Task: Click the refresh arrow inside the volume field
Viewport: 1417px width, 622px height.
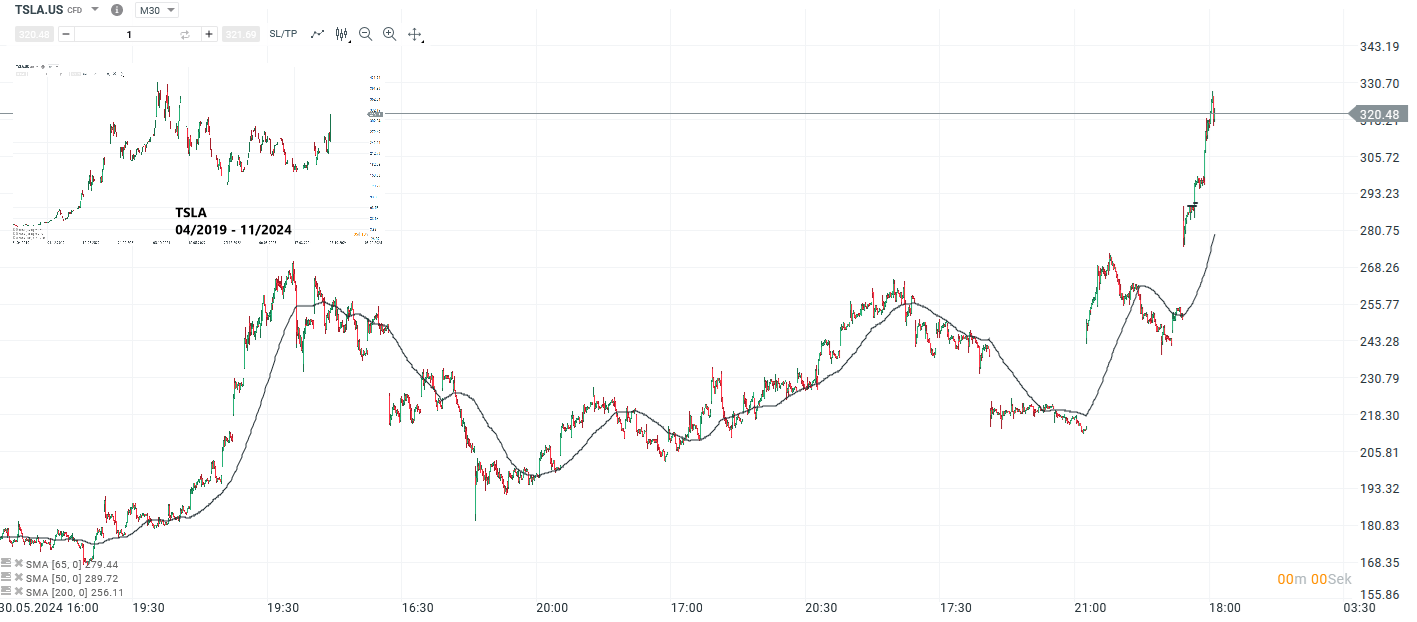Action: [x=184, y=33]
